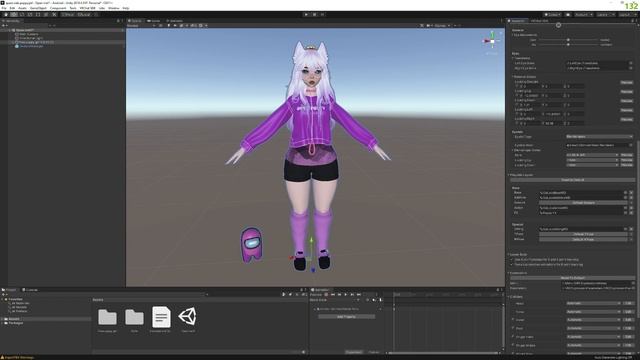Select Directional Light in Hierarchy
640x360 pixels.
(31, 38)
